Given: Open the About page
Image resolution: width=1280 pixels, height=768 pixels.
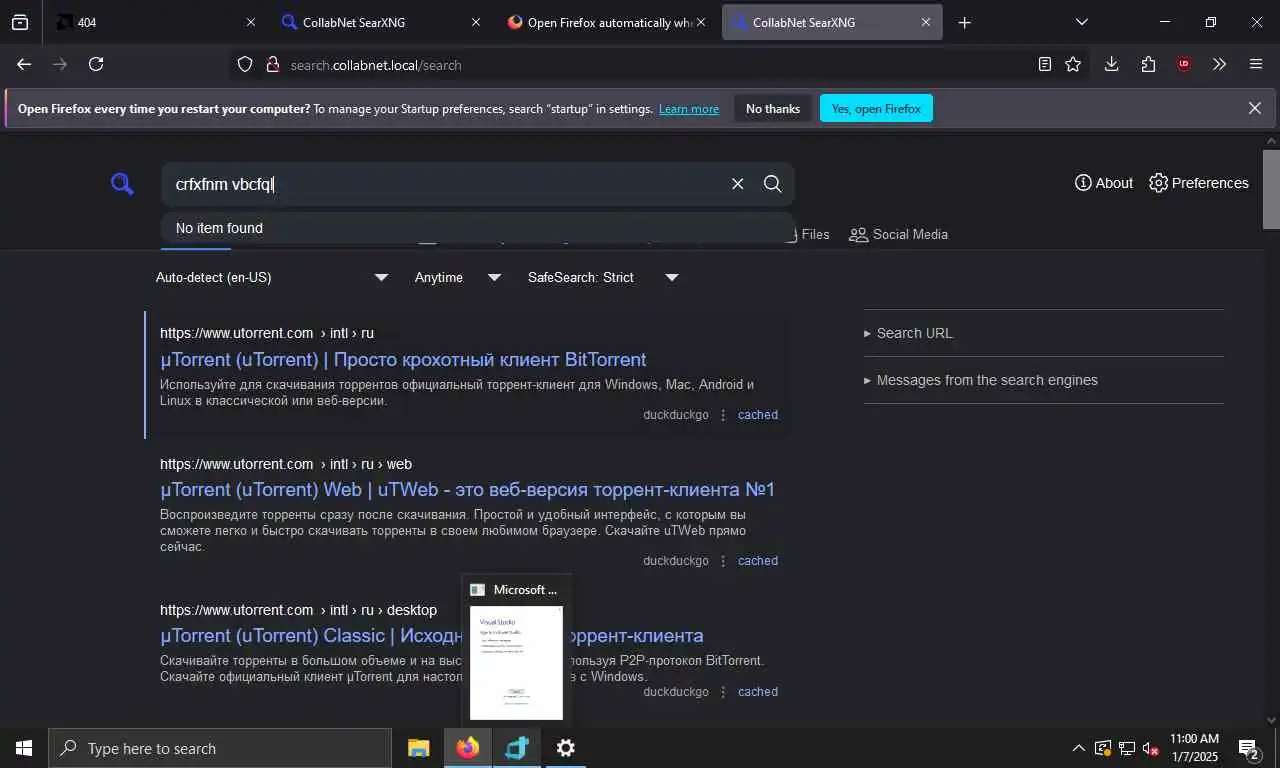Looking at the screenshot, I should (x=1104, y=183).
